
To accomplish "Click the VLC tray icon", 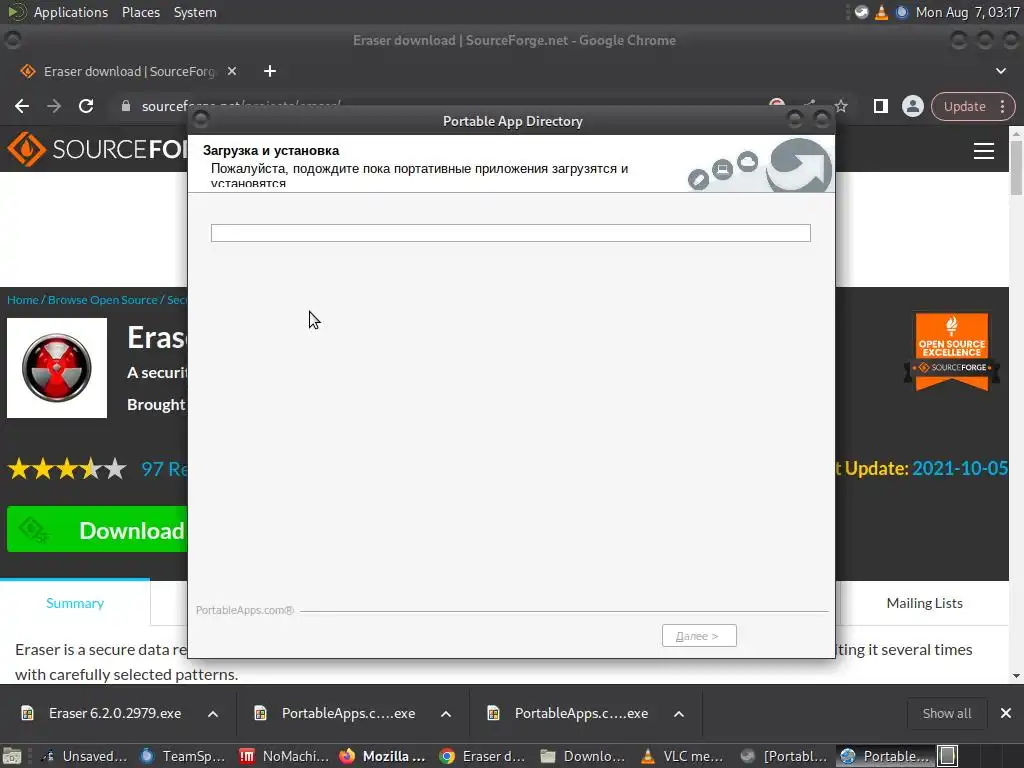I will (881, 12).
